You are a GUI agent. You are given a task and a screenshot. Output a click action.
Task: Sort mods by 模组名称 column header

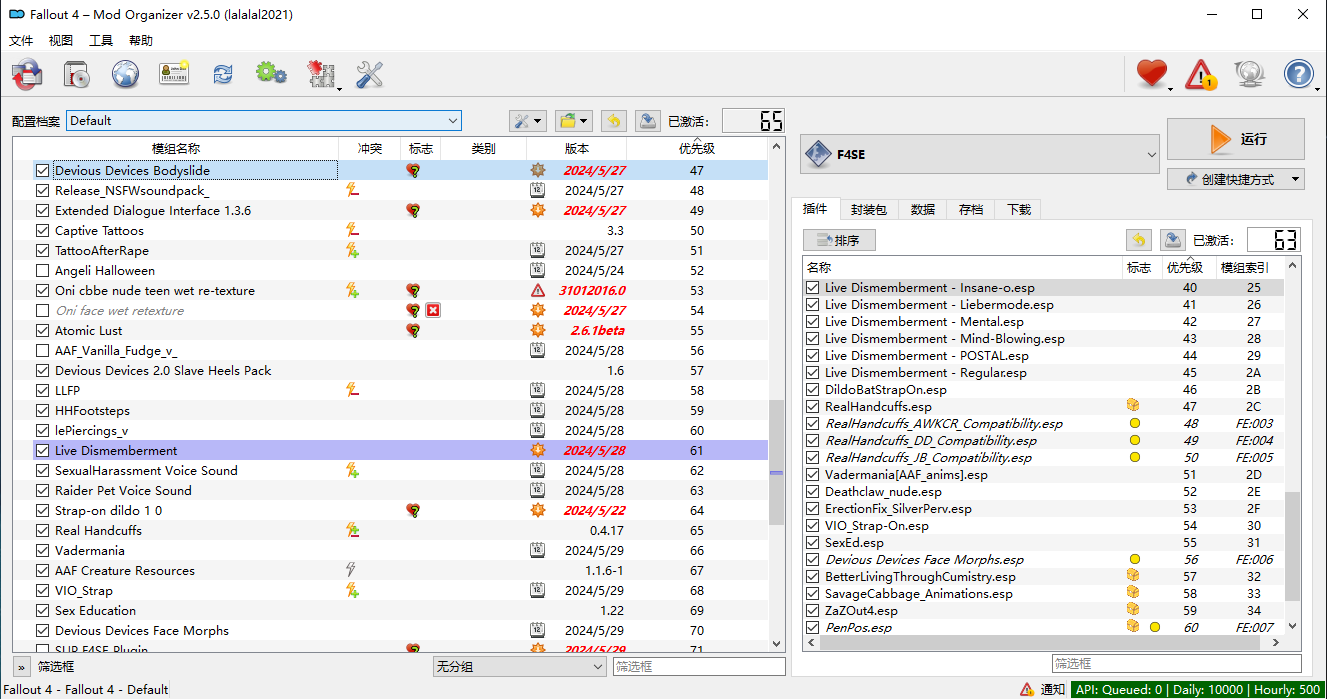tap(176, 149)
